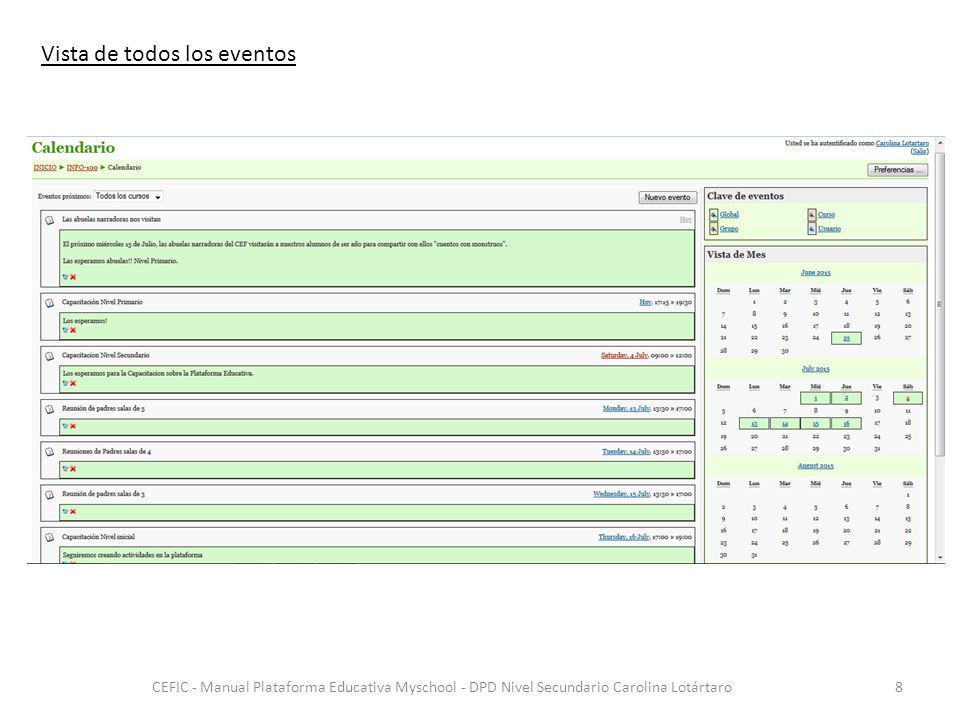Click the Saturday, 4 July date link

pyautogui.click(x=624, y=355)
